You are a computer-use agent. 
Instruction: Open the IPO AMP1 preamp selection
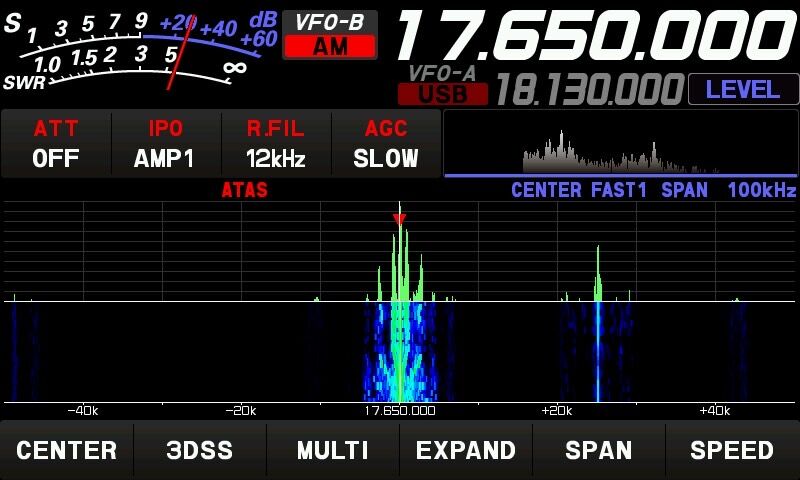point(166,144)
